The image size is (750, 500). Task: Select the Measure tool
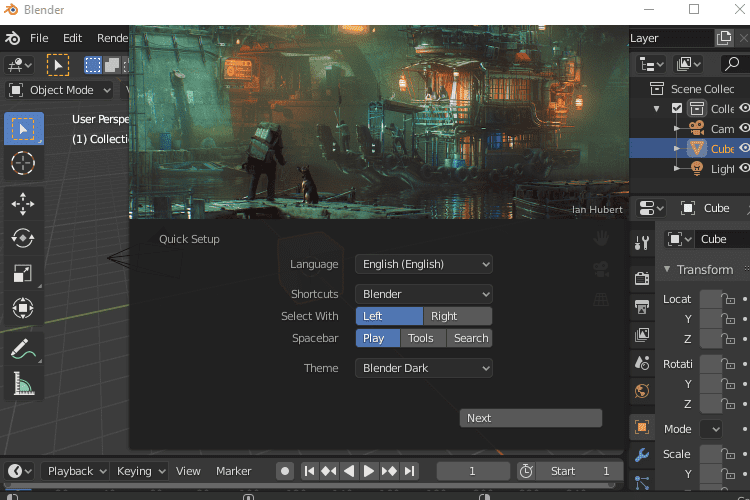tap(23, 383)
